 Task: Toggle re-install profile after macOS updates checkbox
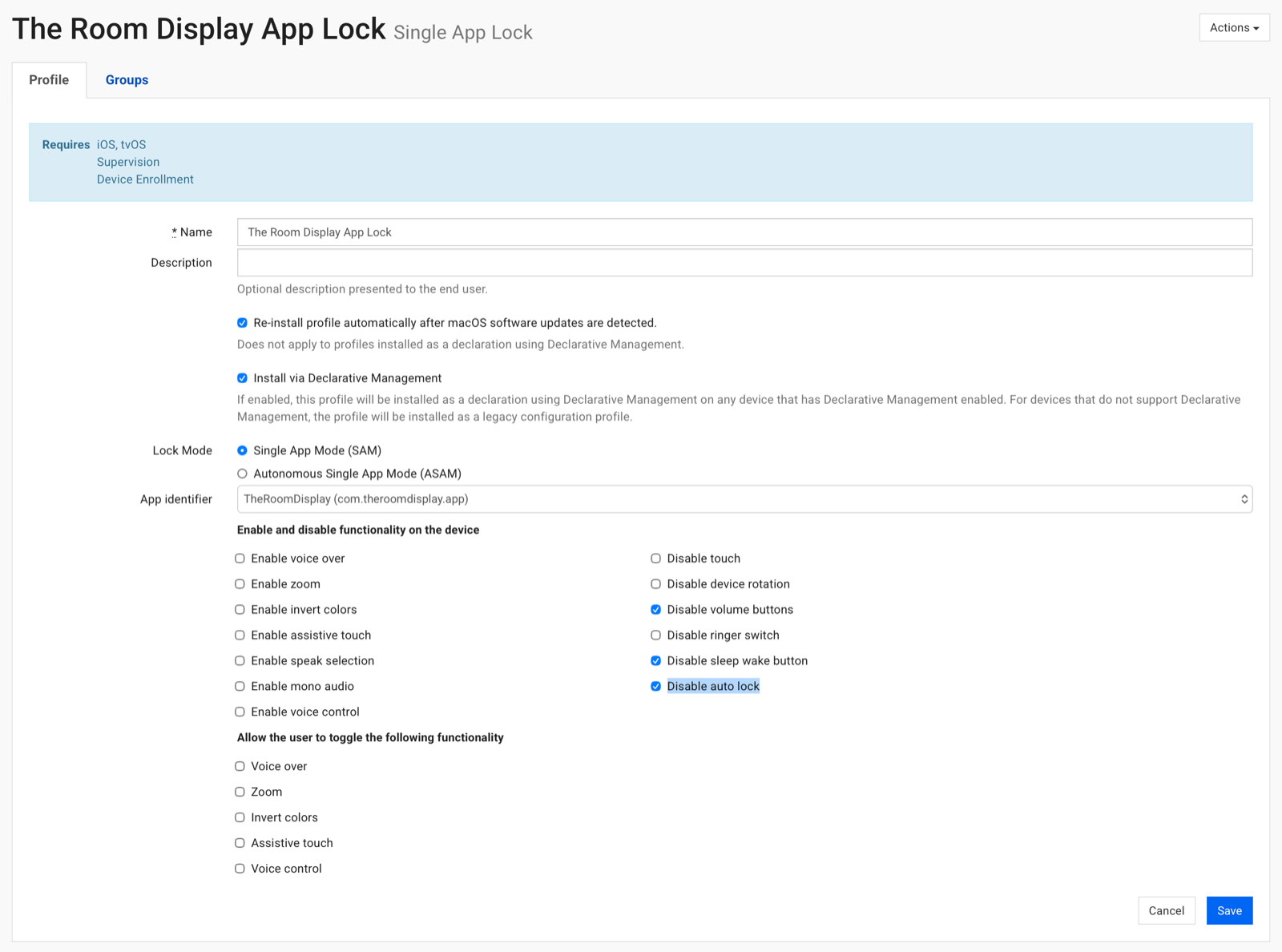click(242, 323)
